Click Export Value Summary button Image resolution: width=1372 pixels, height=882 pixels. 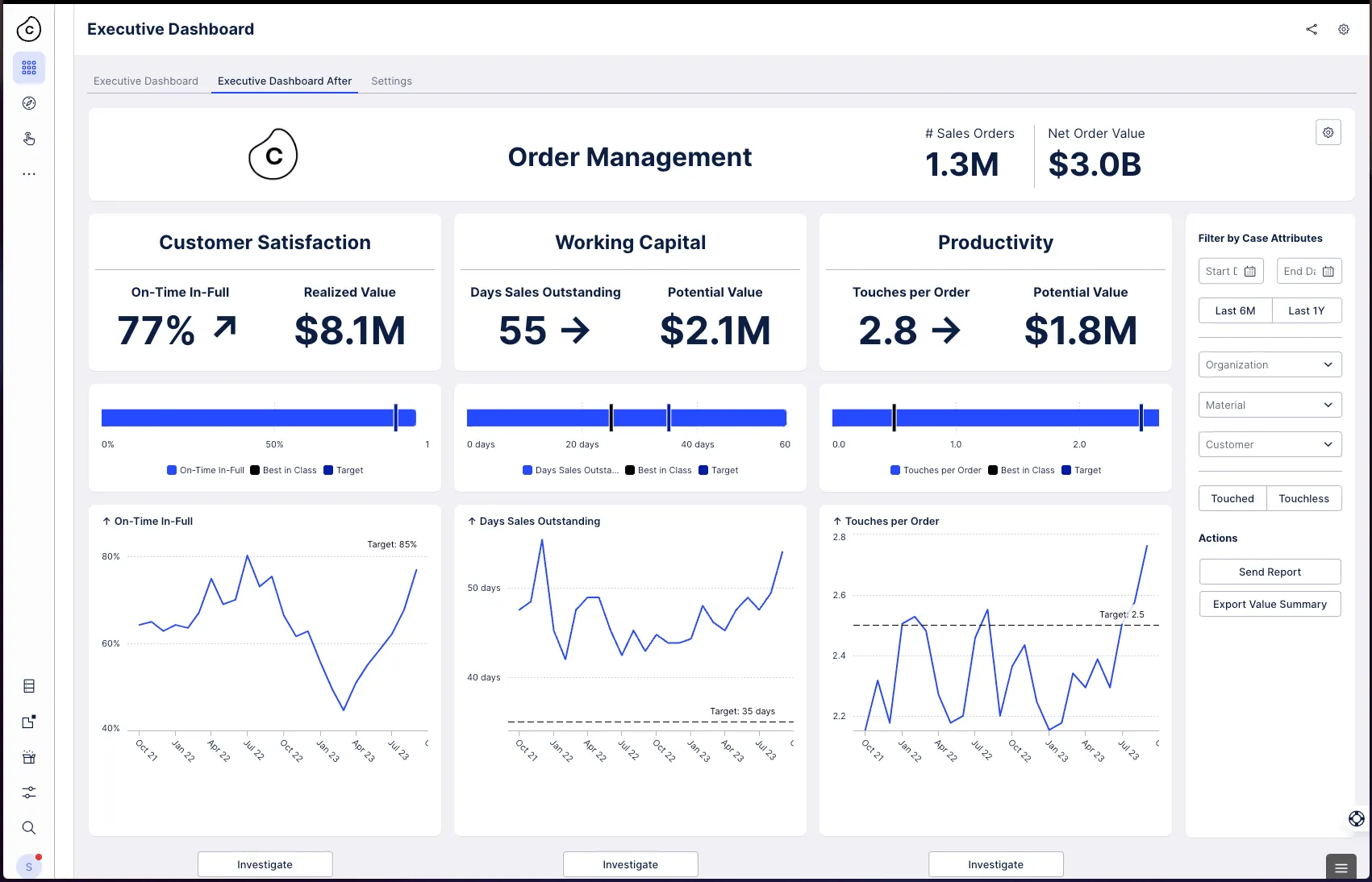point(1270,604)
